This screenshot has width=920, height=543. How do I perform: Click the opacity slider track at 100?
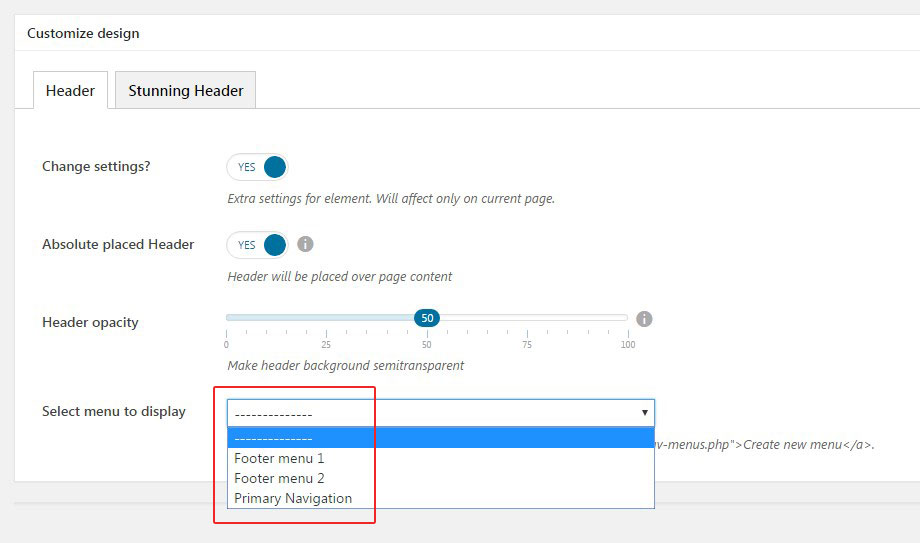pos(627,318)
